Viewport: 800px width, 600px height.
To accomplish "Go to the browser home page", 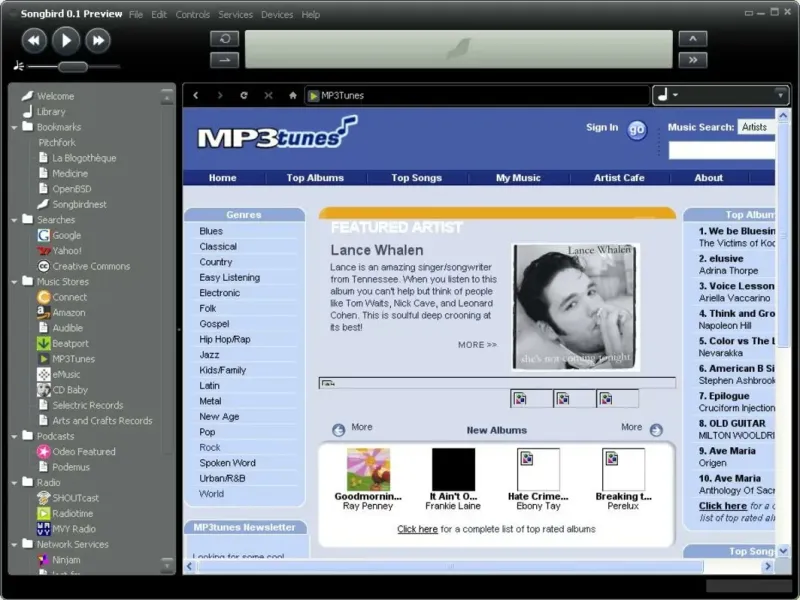I will coord(292,95).
